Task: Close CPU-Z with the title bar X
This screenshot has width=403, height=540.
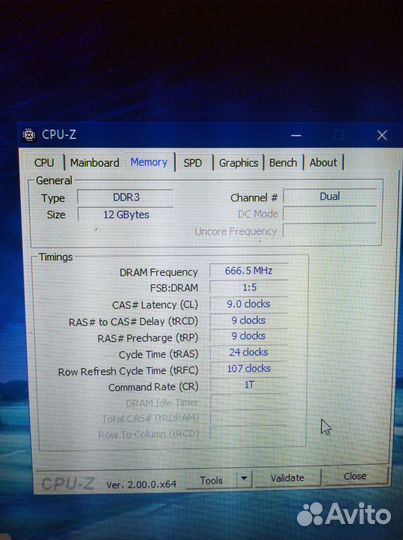Action: click(382, 135)
